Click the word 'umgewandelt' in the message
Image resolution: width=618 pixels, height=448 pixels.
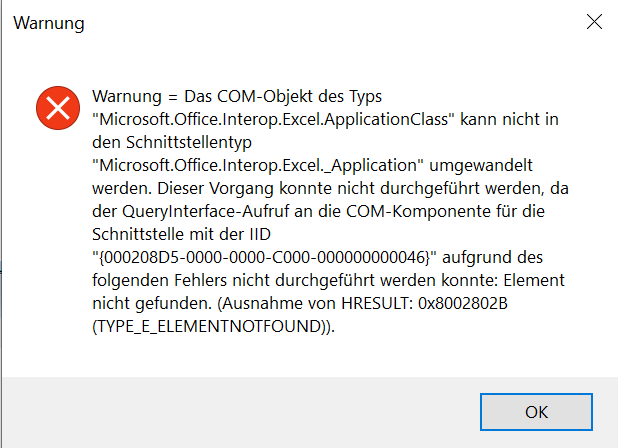pos(481,165)
